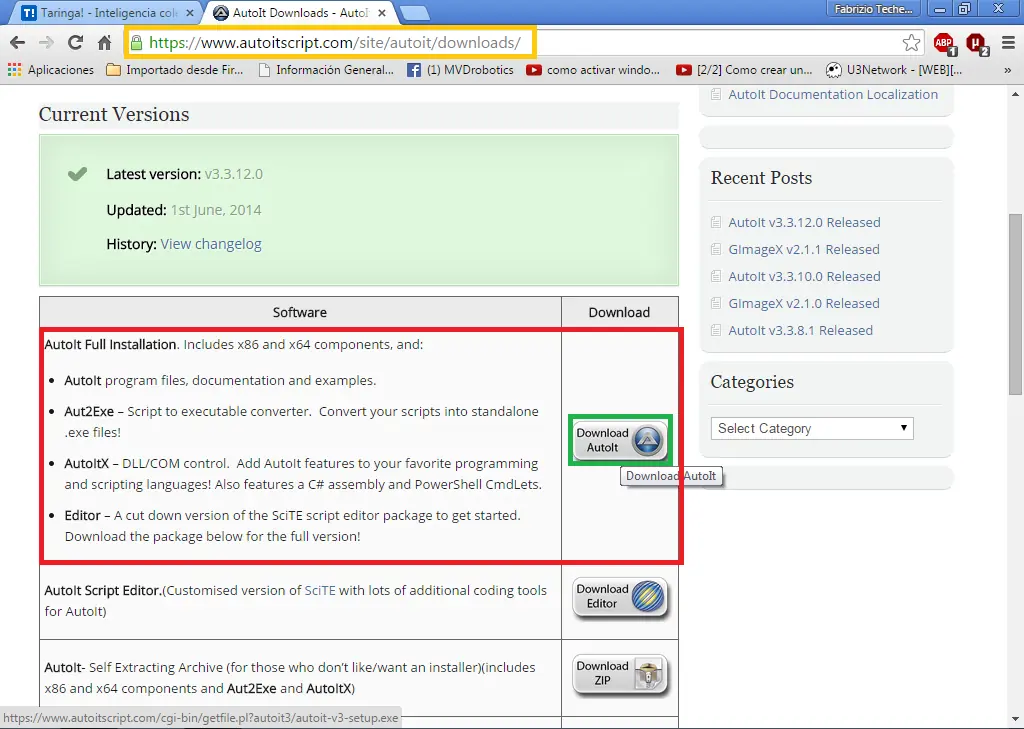
Task: Click the Download Editor button
Action: (x=620, y=596)
